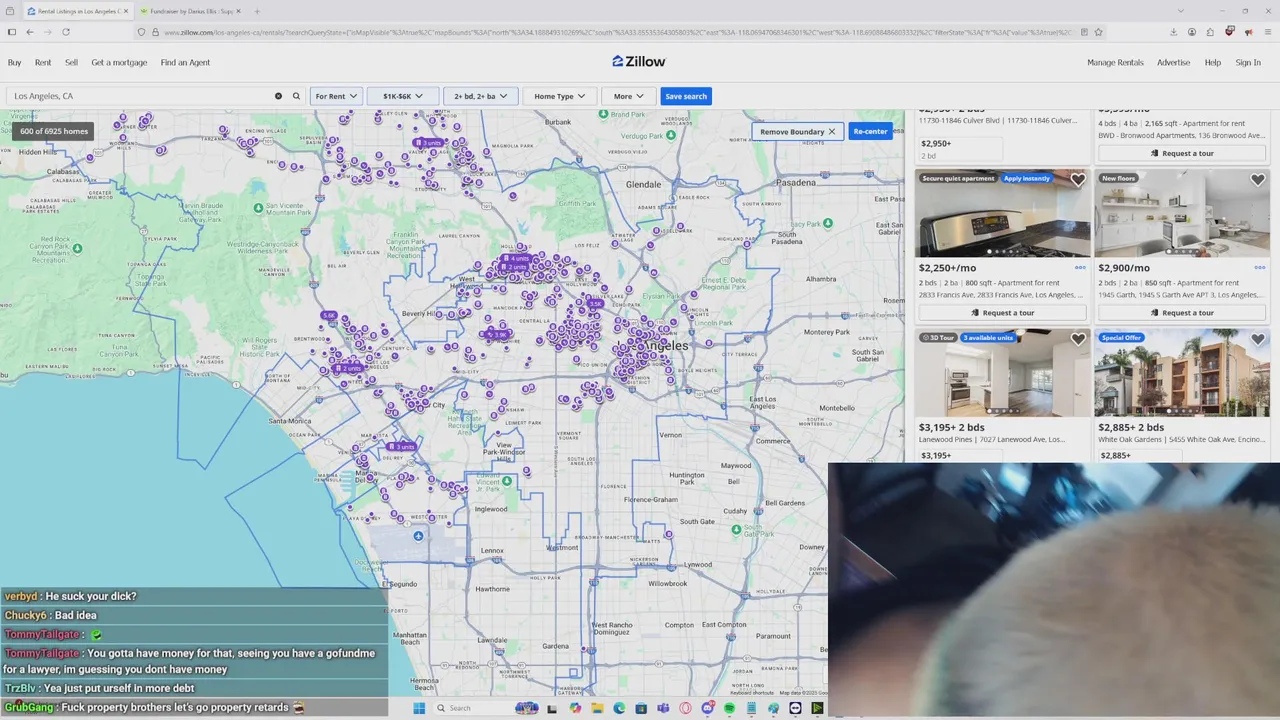Click the $2,950+ 2 bd price box
Screen dimensions: 1280x720
(x=960, y=149)
